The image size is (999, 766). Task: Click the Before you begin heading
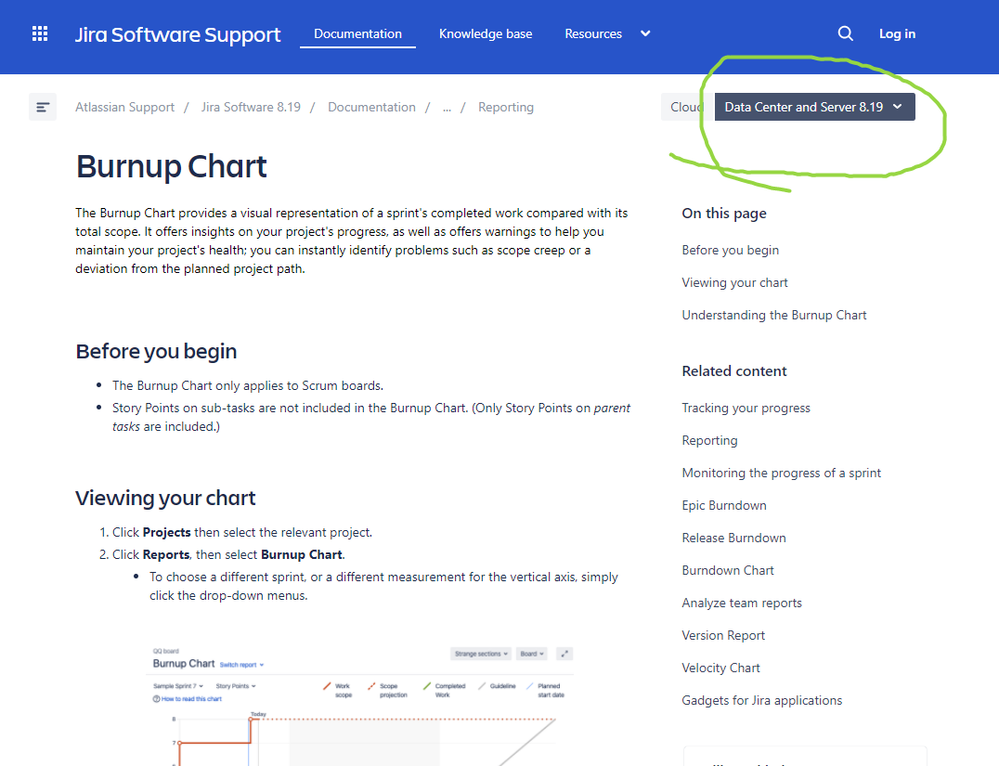[x=156, y=351]
